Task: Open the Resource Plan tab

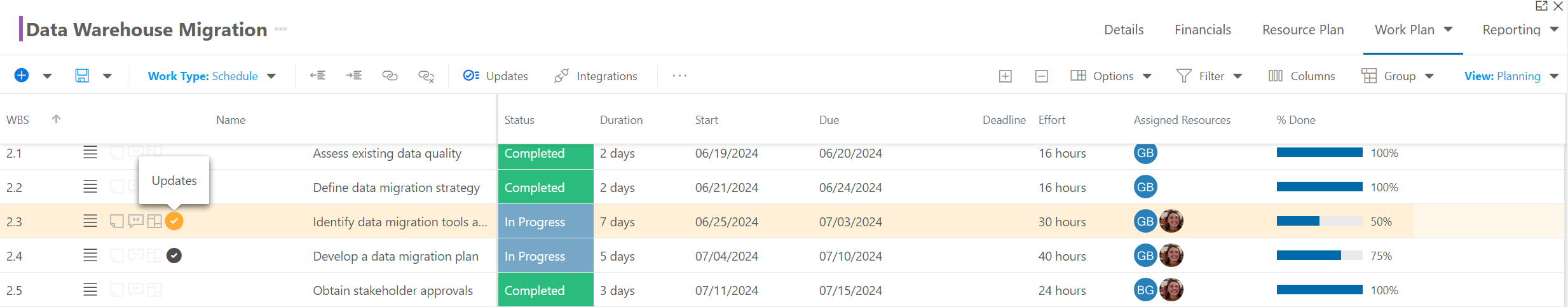Action: [x=1303, y=30]
